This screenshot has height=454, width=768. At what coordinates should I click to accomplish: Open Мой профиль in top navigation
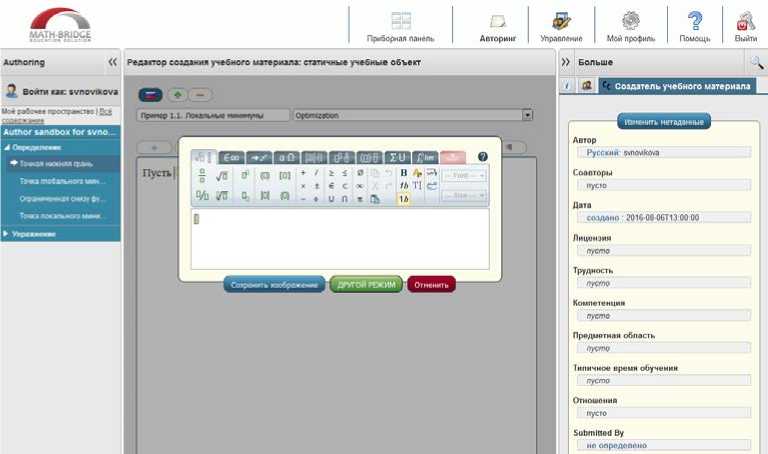(x=631, y=27)
